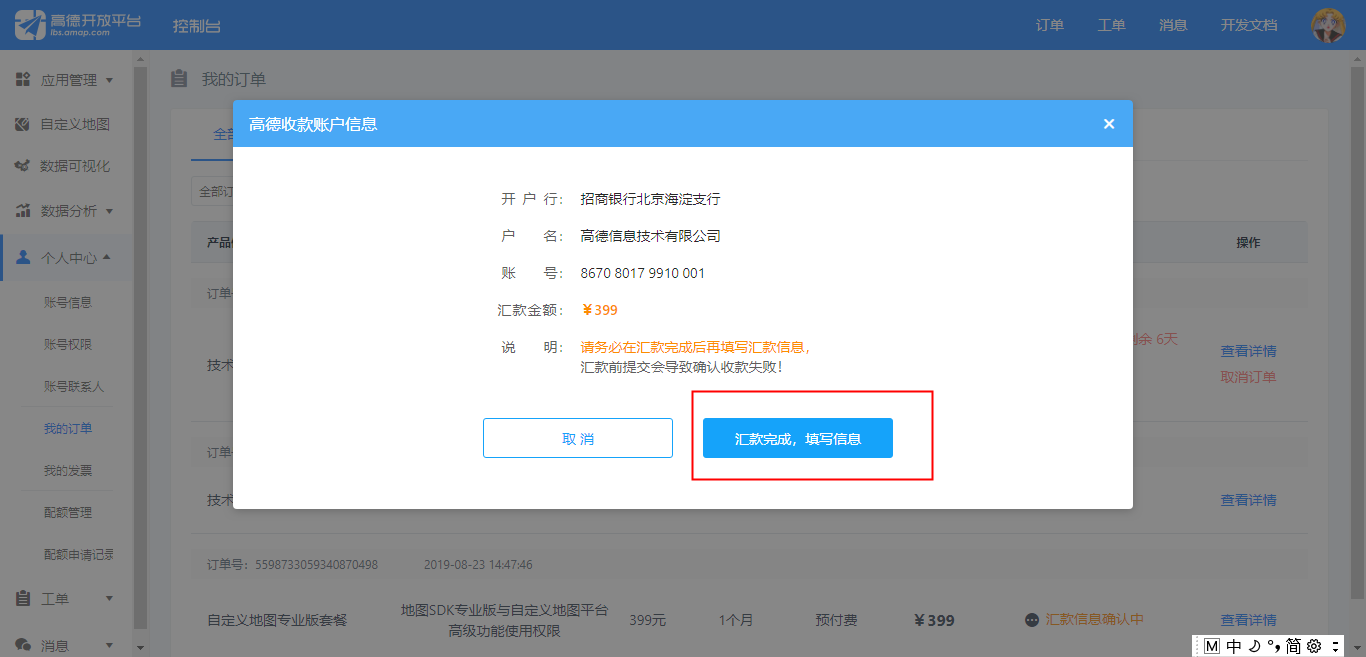Open the IME settings gear icon
This screenshot has height=657, width=1366.
coord(1314,646)
